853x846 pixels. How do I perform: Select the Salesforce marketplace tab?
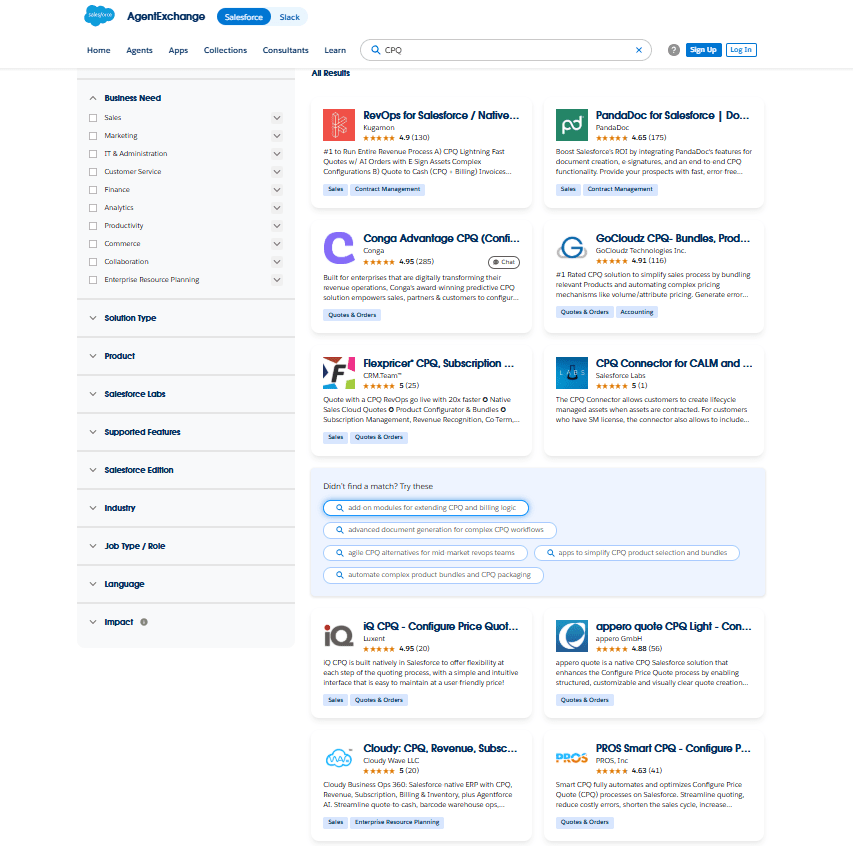(244, 17)
